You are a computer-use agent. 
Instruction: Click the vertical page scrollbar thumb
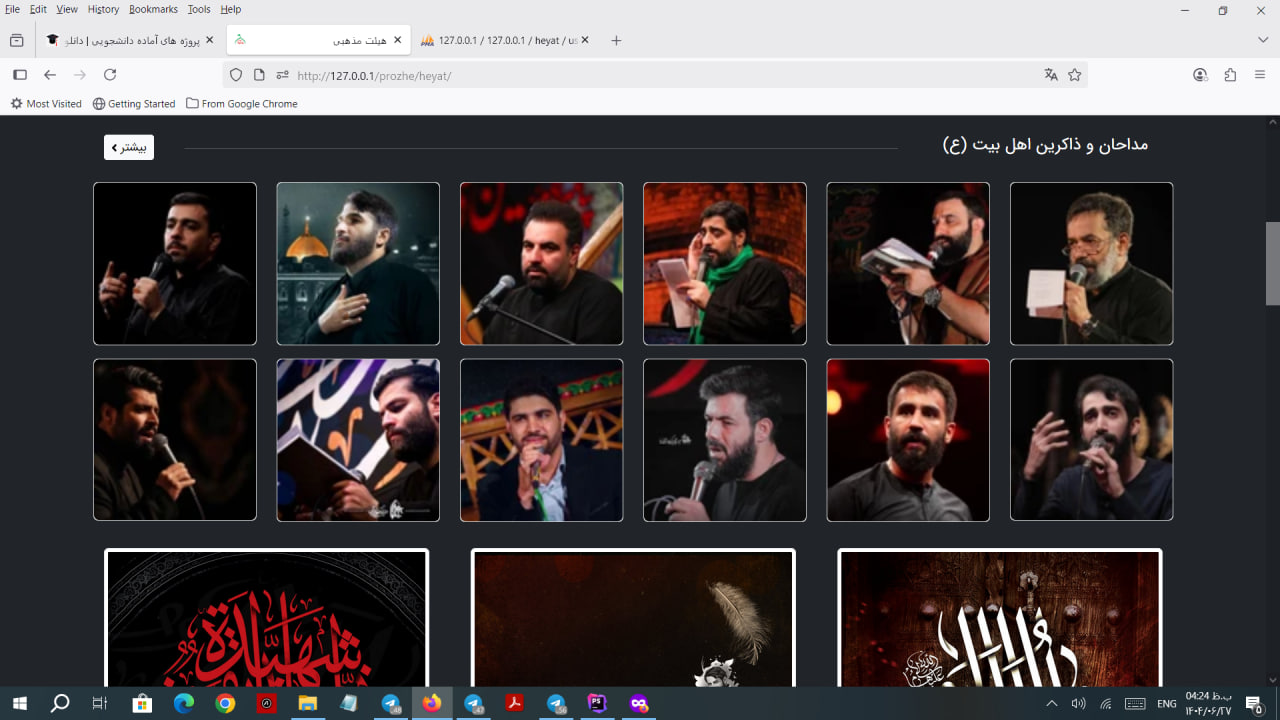[1272, 262]
